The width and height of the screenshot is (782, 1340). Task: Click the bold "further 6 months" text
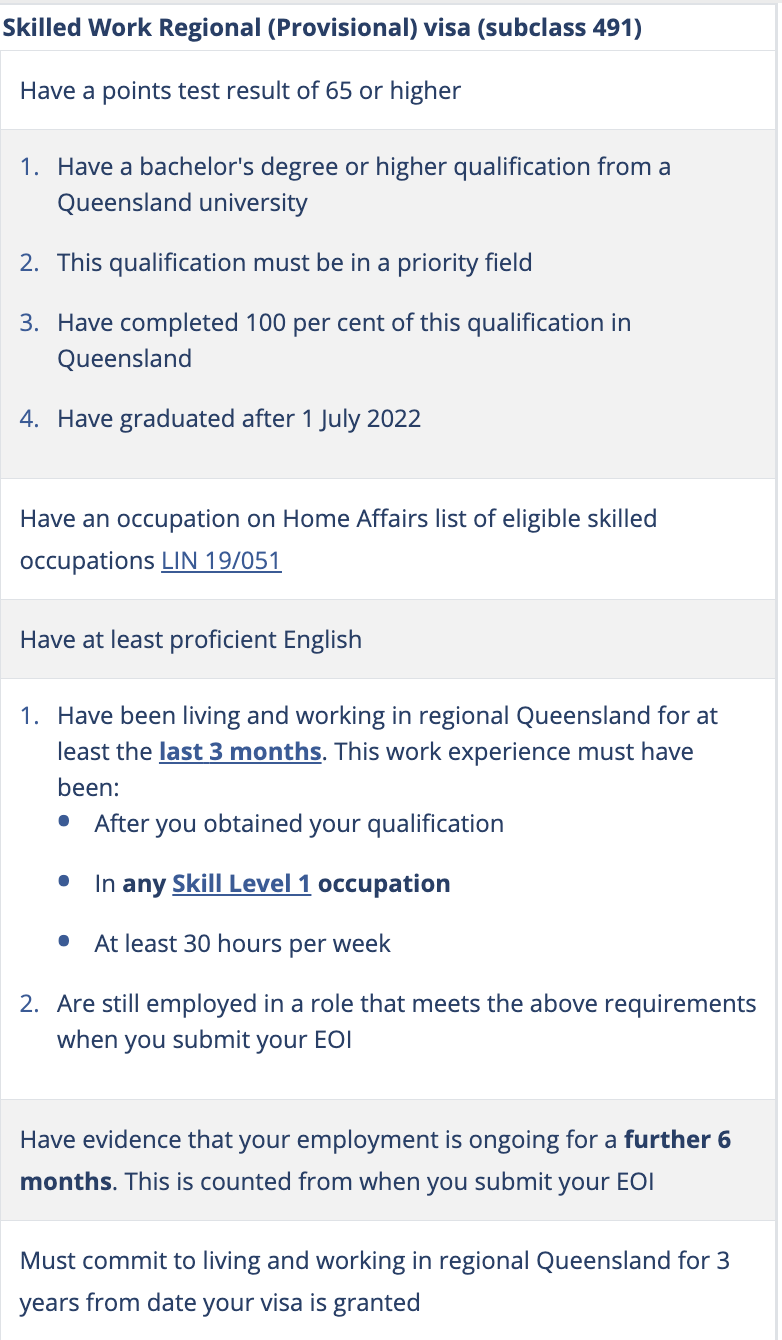[677, 1140]
